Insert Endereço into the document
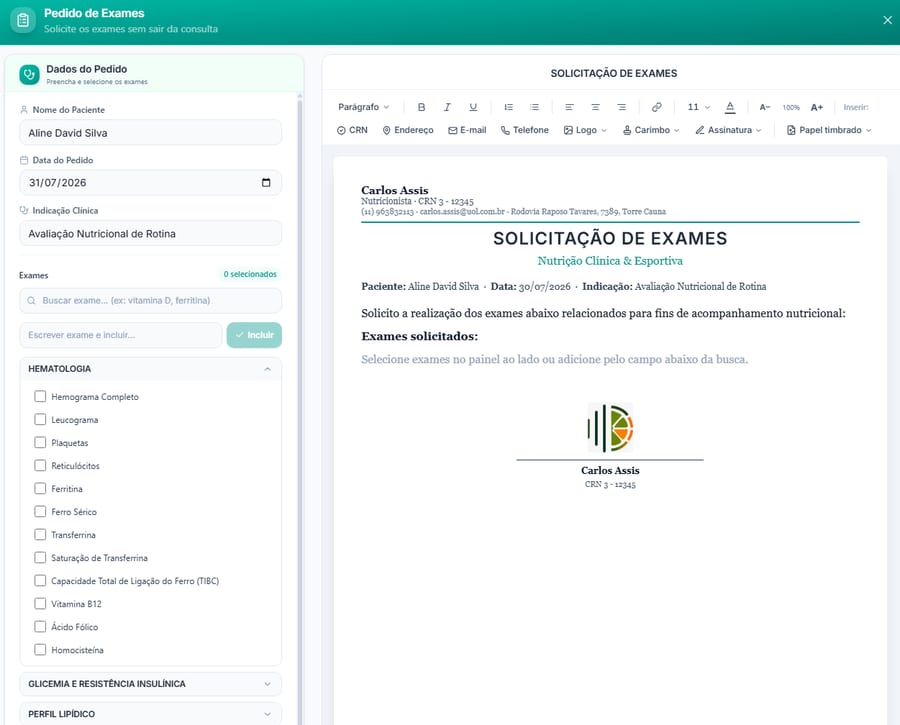Image resolution: width=900 pixels, height=725 pixels. (x=408, y=130)
